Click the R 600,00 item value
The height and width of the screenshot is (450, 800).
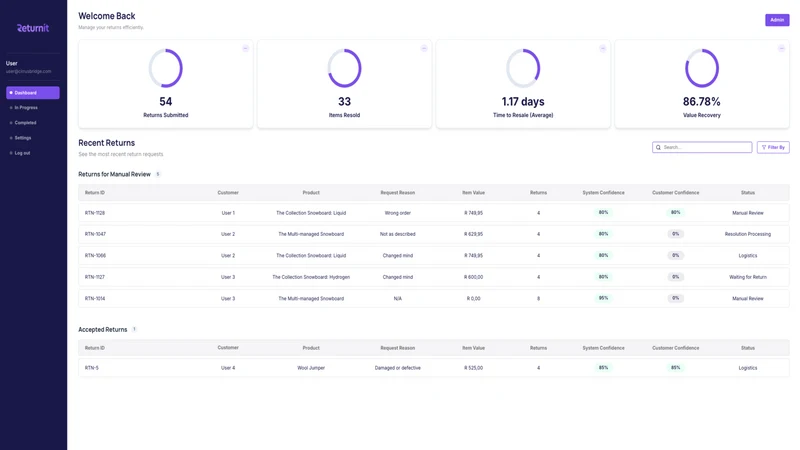point(473,277)
